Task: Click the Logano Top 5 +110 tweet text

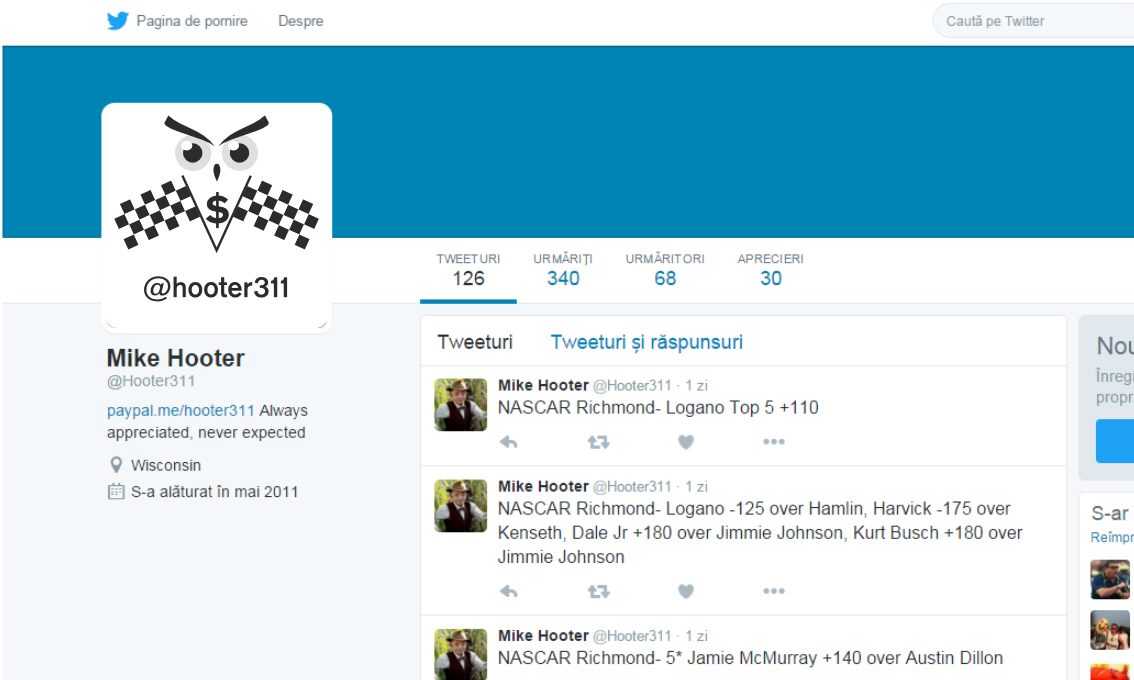Action: coord(658,407)
